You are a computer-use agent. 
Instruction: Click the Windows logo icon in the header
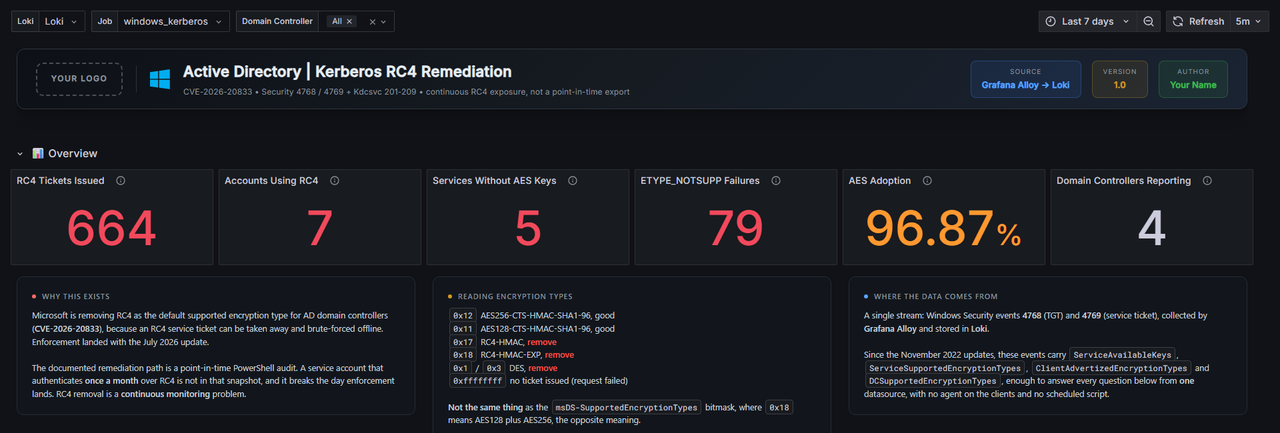point(160,79)
